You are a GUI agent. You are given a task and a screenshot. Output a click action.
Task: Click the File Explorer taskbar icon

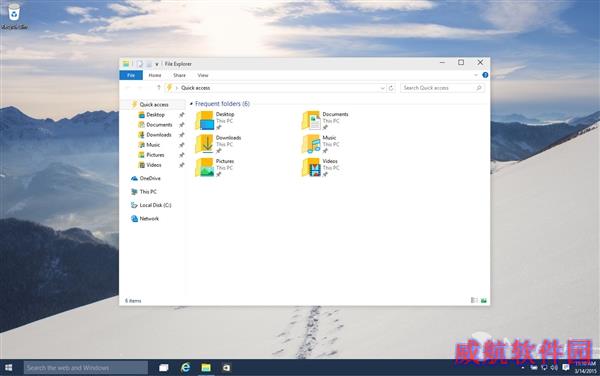click(206, 368)
